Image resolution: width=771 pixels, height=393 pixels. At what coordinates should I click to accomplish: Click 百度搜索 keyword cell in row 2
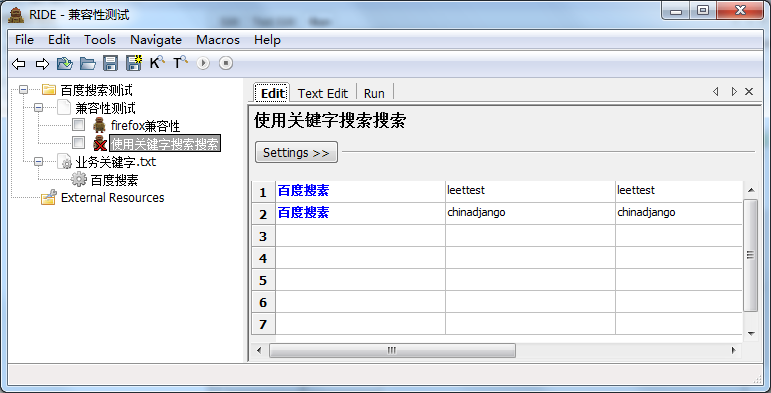(360, 213)
